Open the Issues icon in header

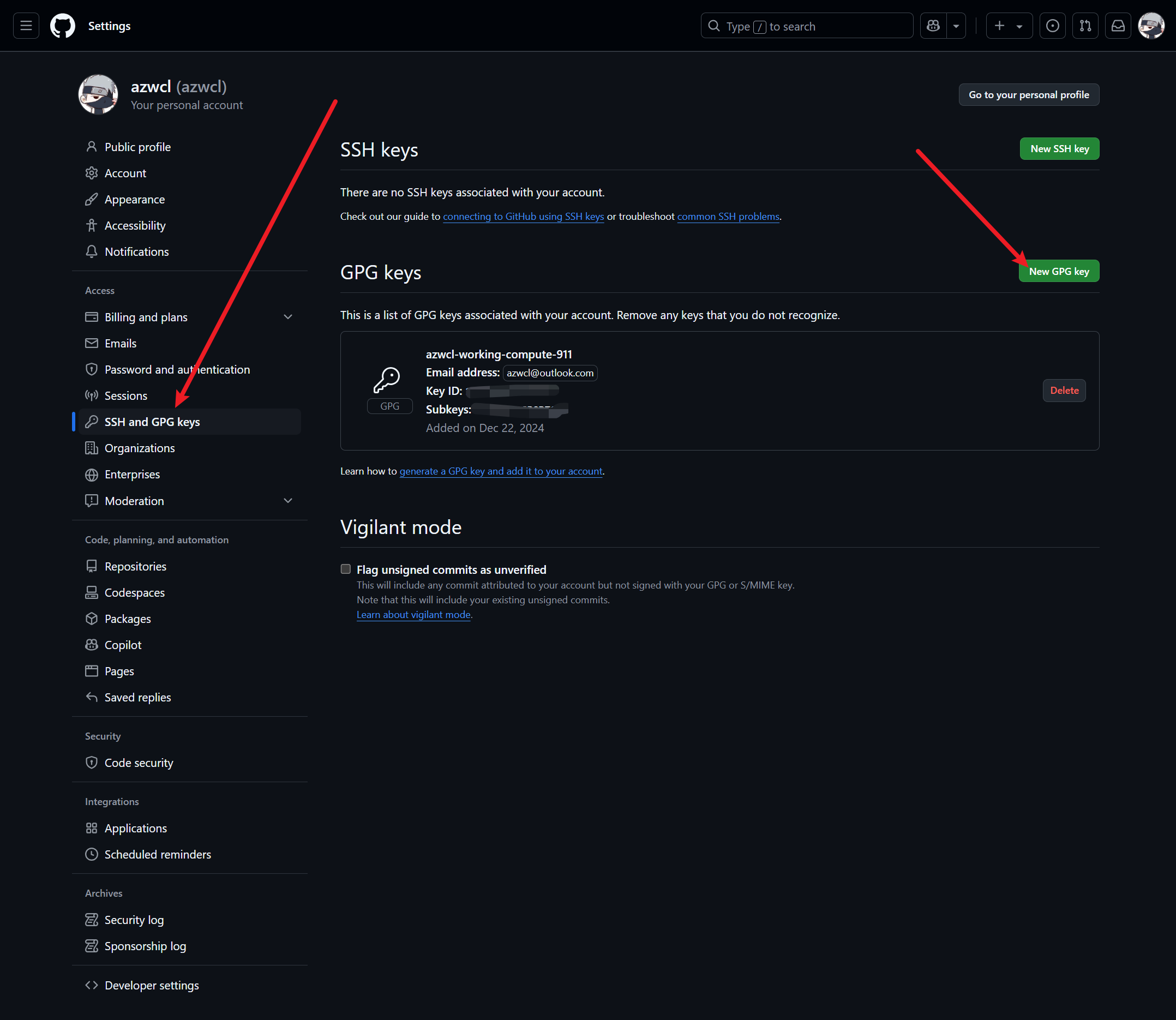click(1053, 26)
